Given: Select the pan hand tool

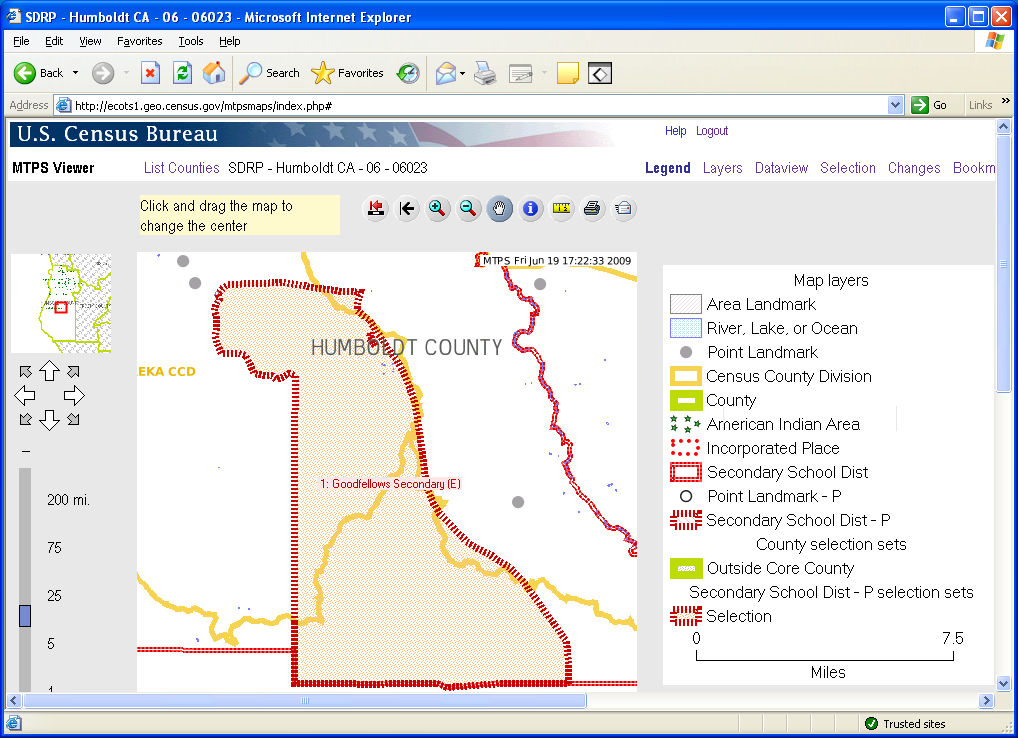Looking at the screenshot, I should click(499, 208).
